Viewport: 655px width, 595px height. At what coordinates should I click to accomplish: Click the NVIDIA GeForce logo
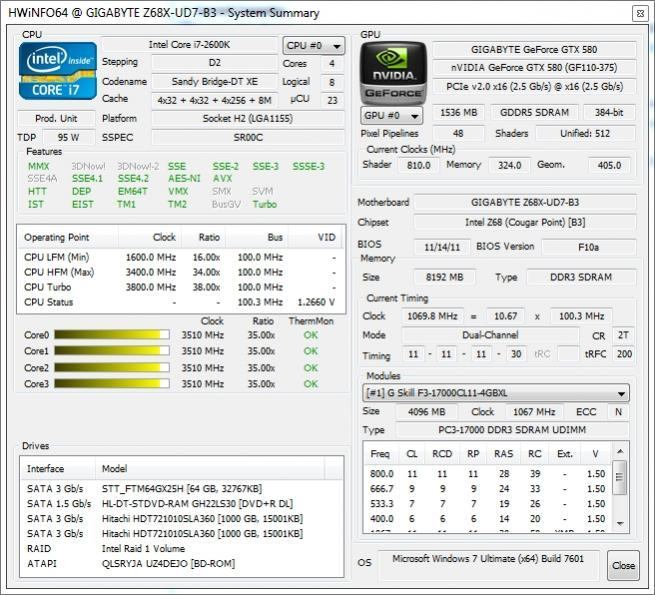(394, 73)
